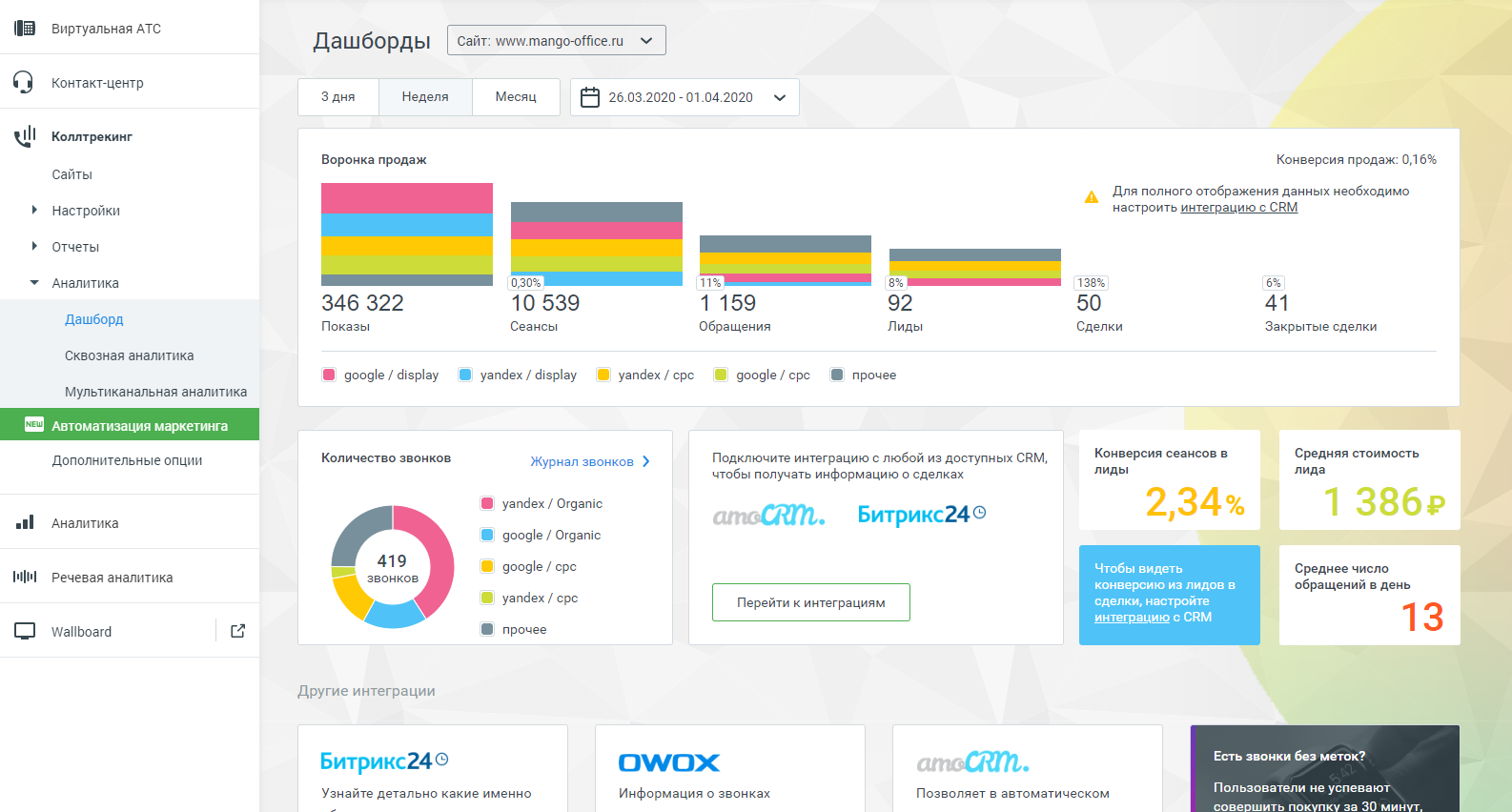Screen dimensions: 1512x812
Task: Collapse the Аналитика submenu under Коллтрекинг
Action: pos(34,282)
